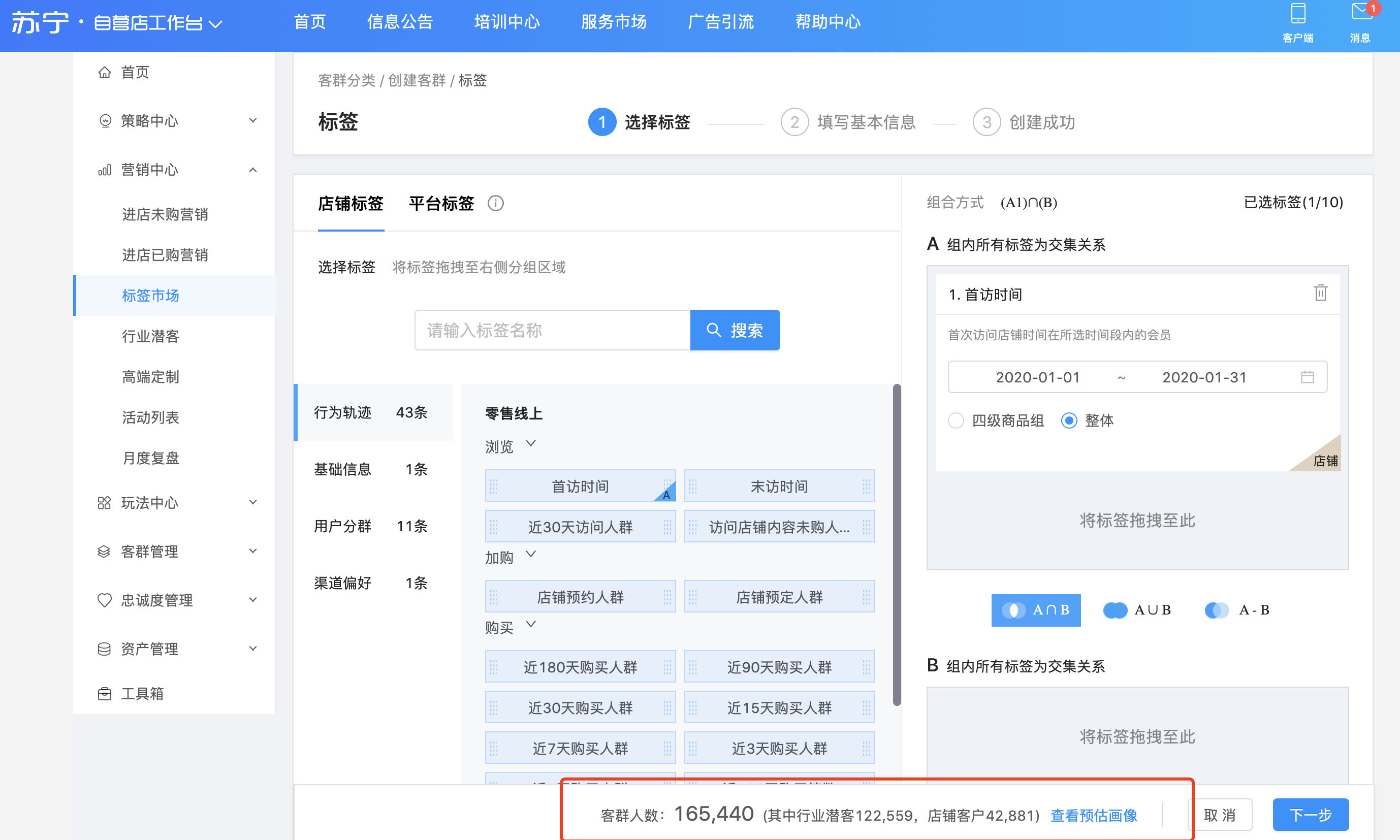Expand the 客群管理 menu chevron
The width and height of the screenshot is (1400, 840).
tap(253, 552)
